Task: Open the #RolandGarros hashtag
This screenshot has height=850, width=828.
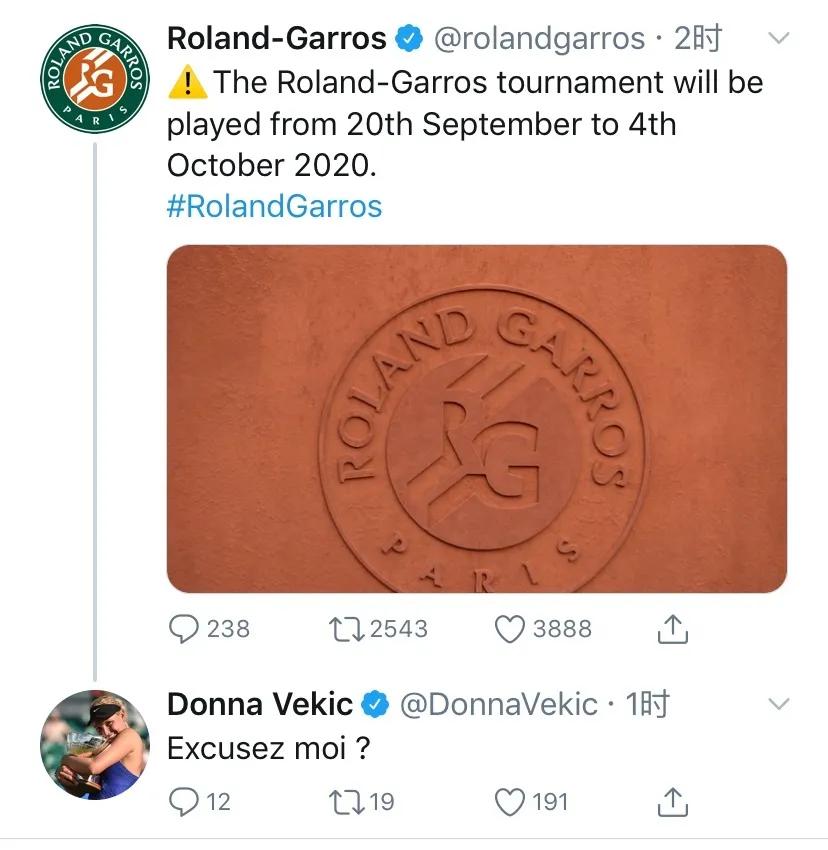Action: tap(274, 207)
